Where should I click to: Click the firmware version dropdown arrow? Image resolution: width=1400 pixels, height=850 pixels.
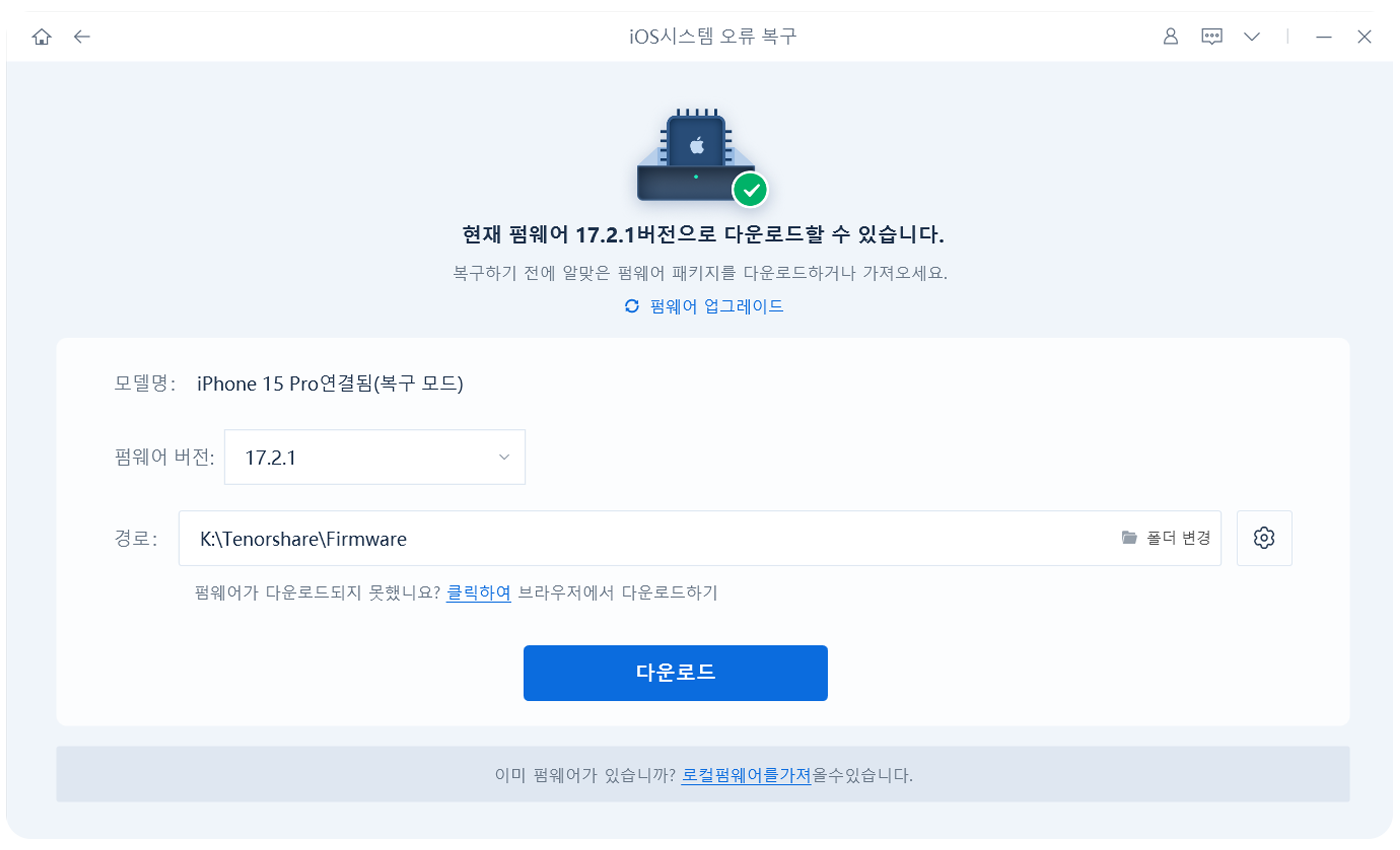[x=503, y=458]
